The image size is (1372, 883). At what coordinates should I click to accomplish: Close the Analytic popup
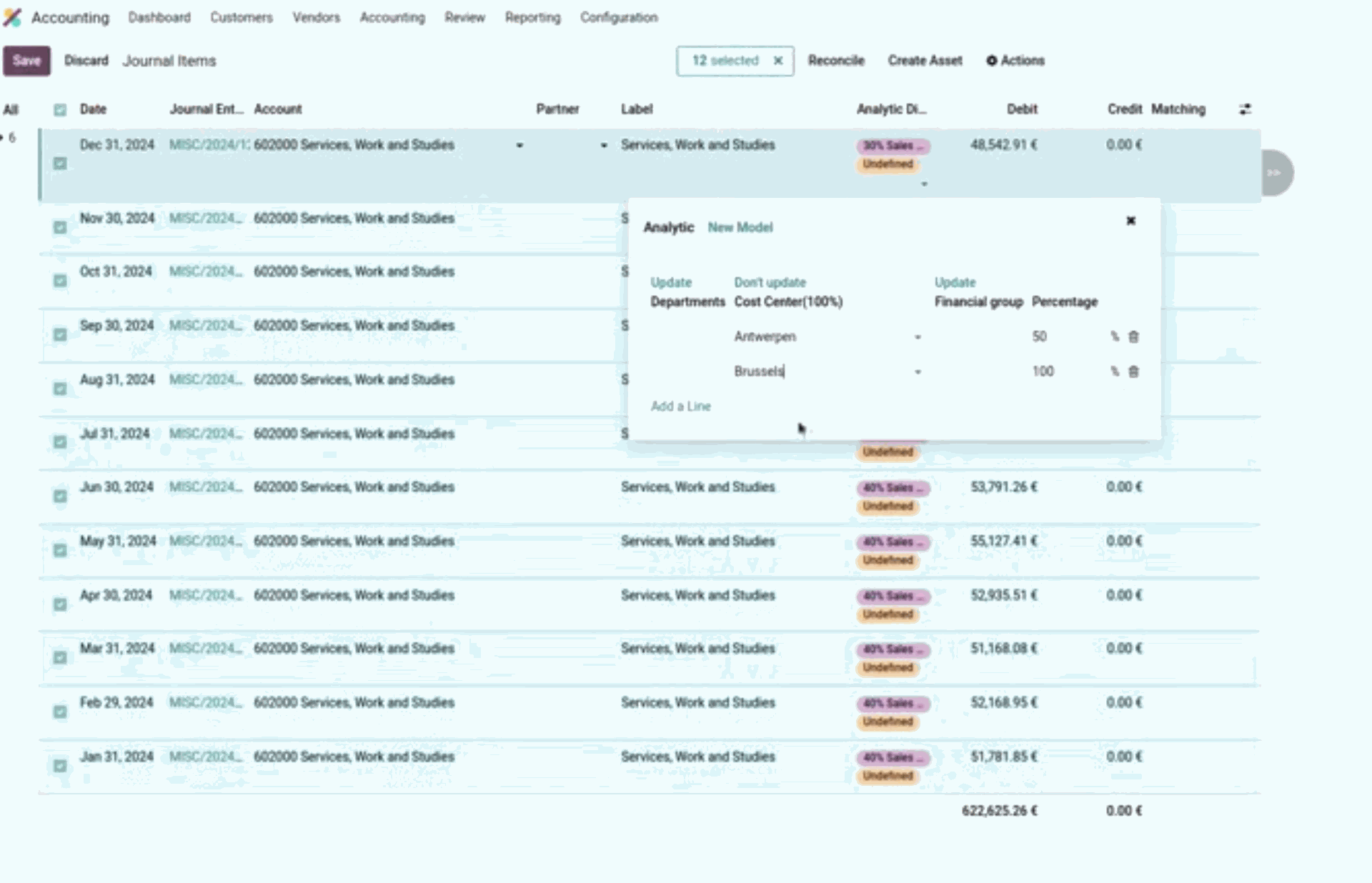pyautogui.click(x=1130, y=221)
